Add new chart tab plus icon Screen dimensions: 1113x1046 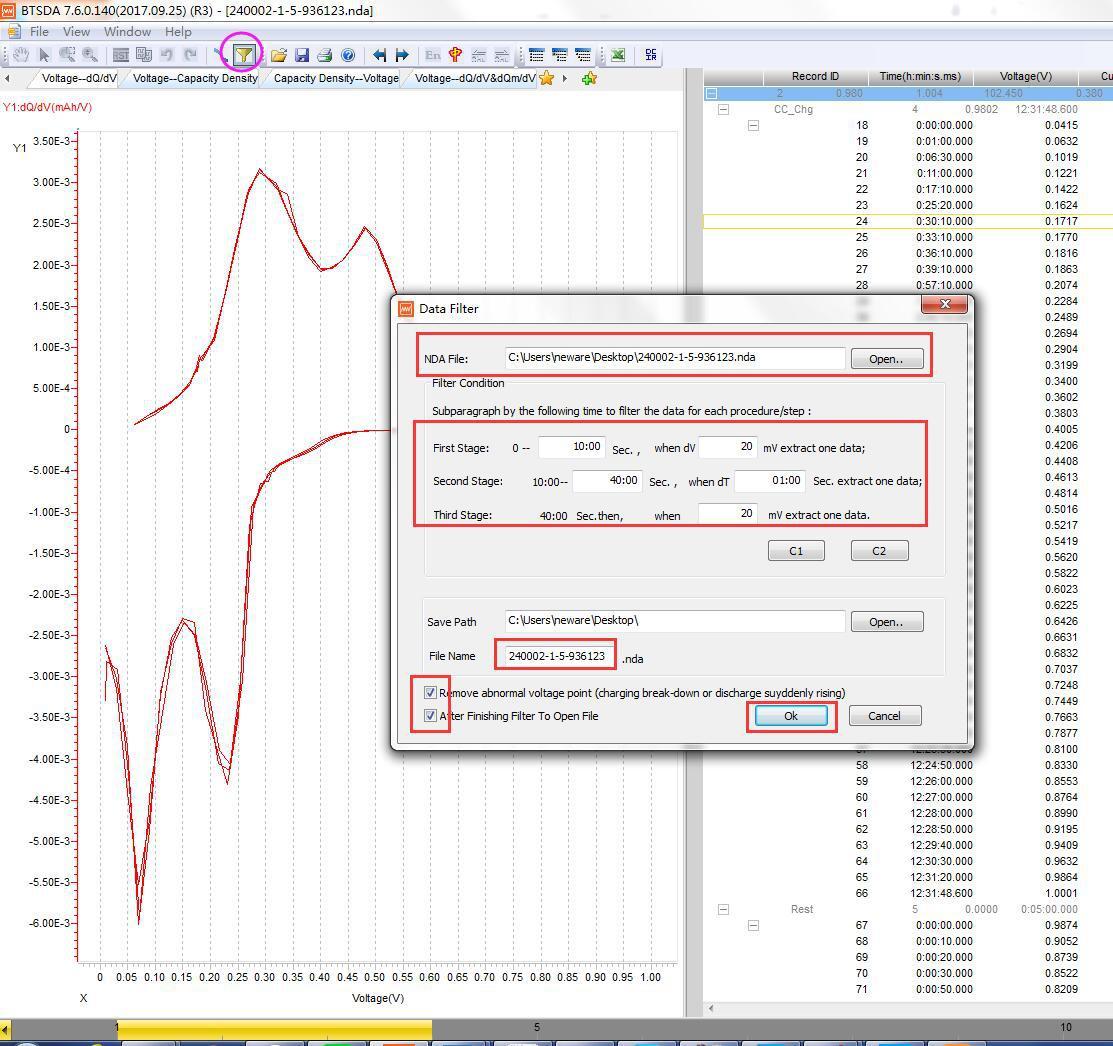(x=588, y=79)
